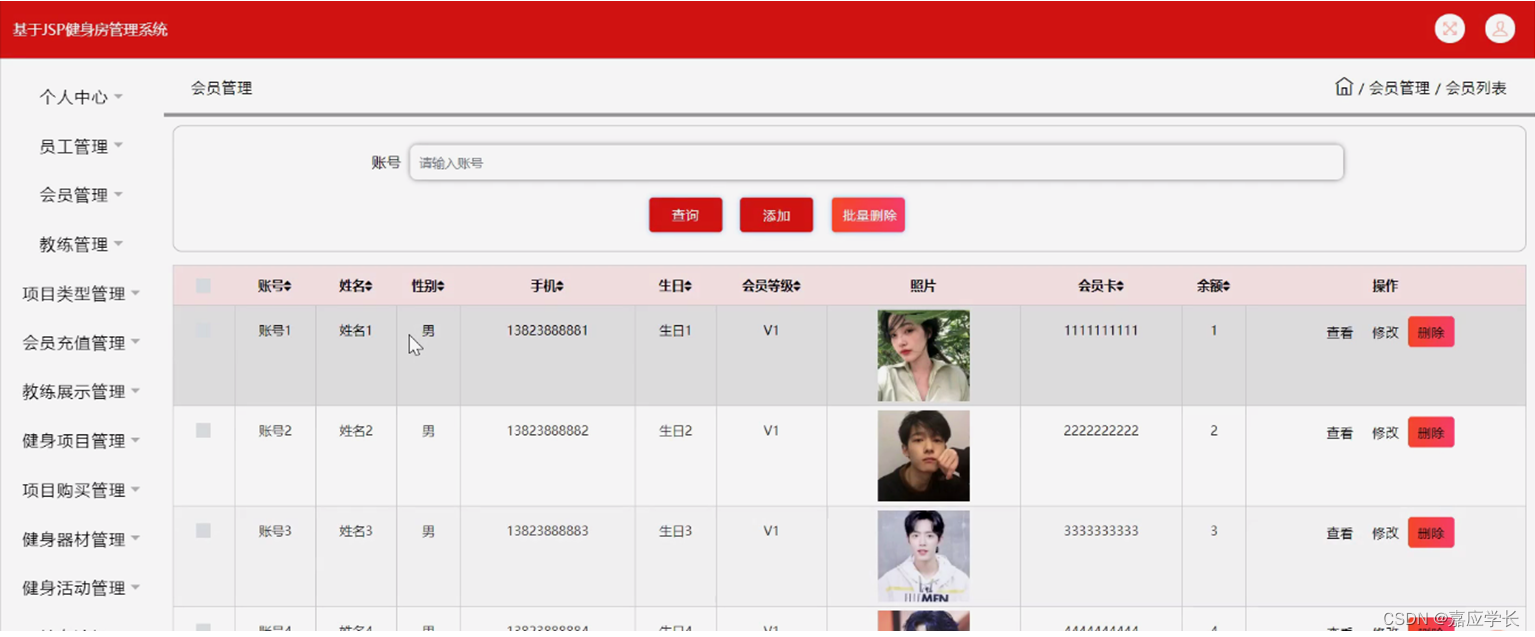Image resolution: width=1535 pixels, height=637 pixels.
Task: Expand 项目类型管理 sidebar menu
Action: [x=81, y=294]
